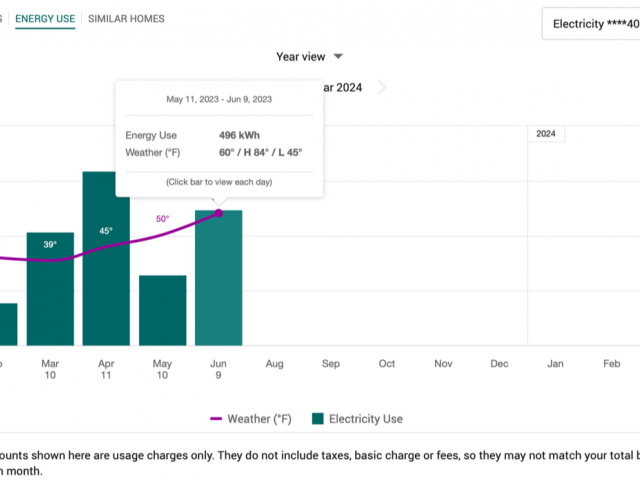
Task: Click the 39° temperature label on March bar
Action: coord(50,244)
